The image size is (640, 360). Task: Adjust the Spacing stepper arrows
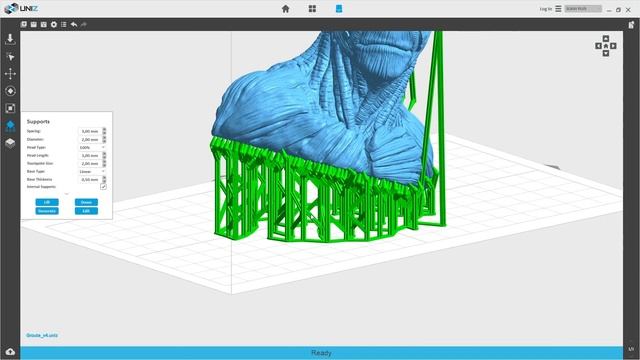click(104, 131)
